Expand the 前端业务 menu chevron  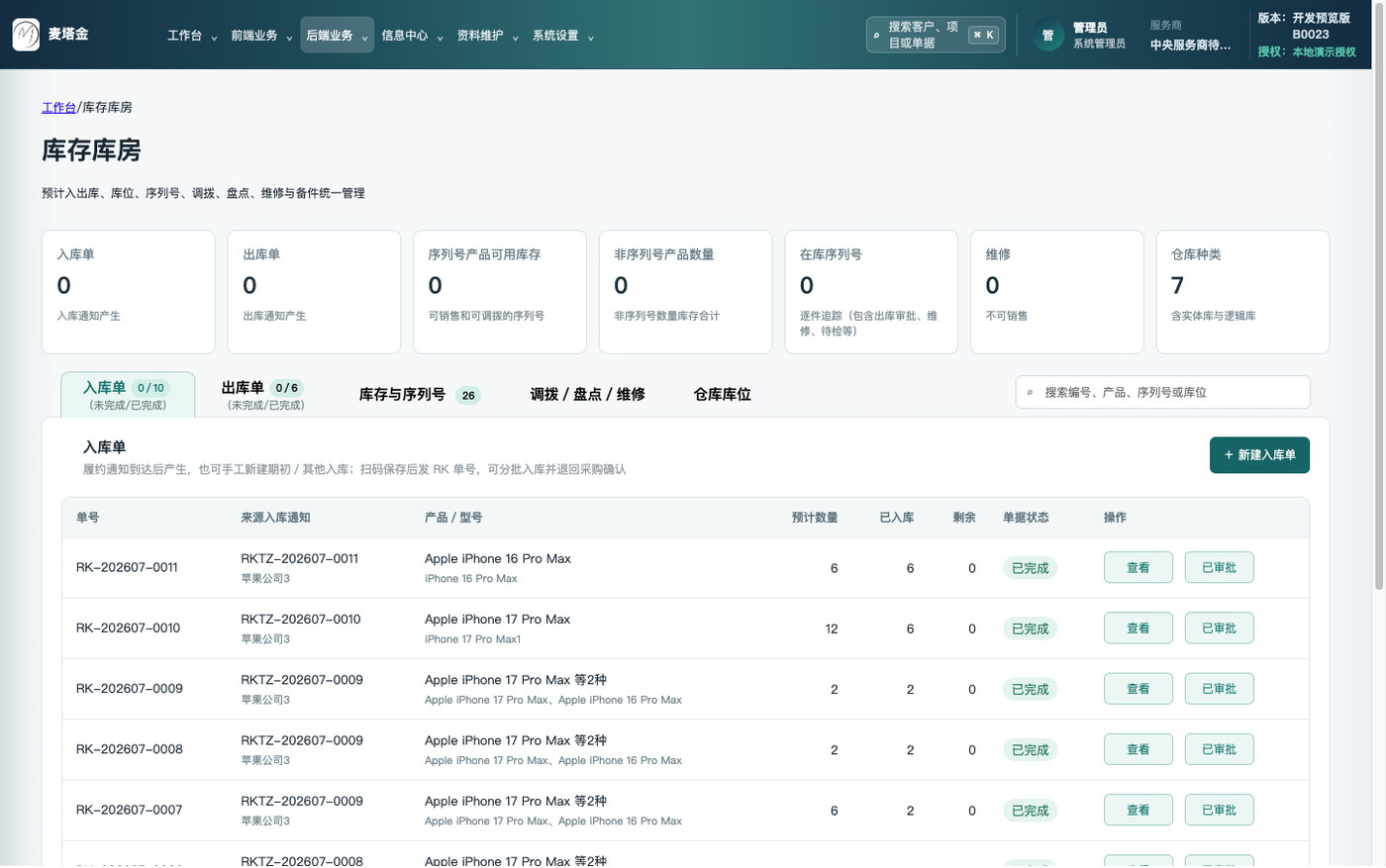point(289,38)
